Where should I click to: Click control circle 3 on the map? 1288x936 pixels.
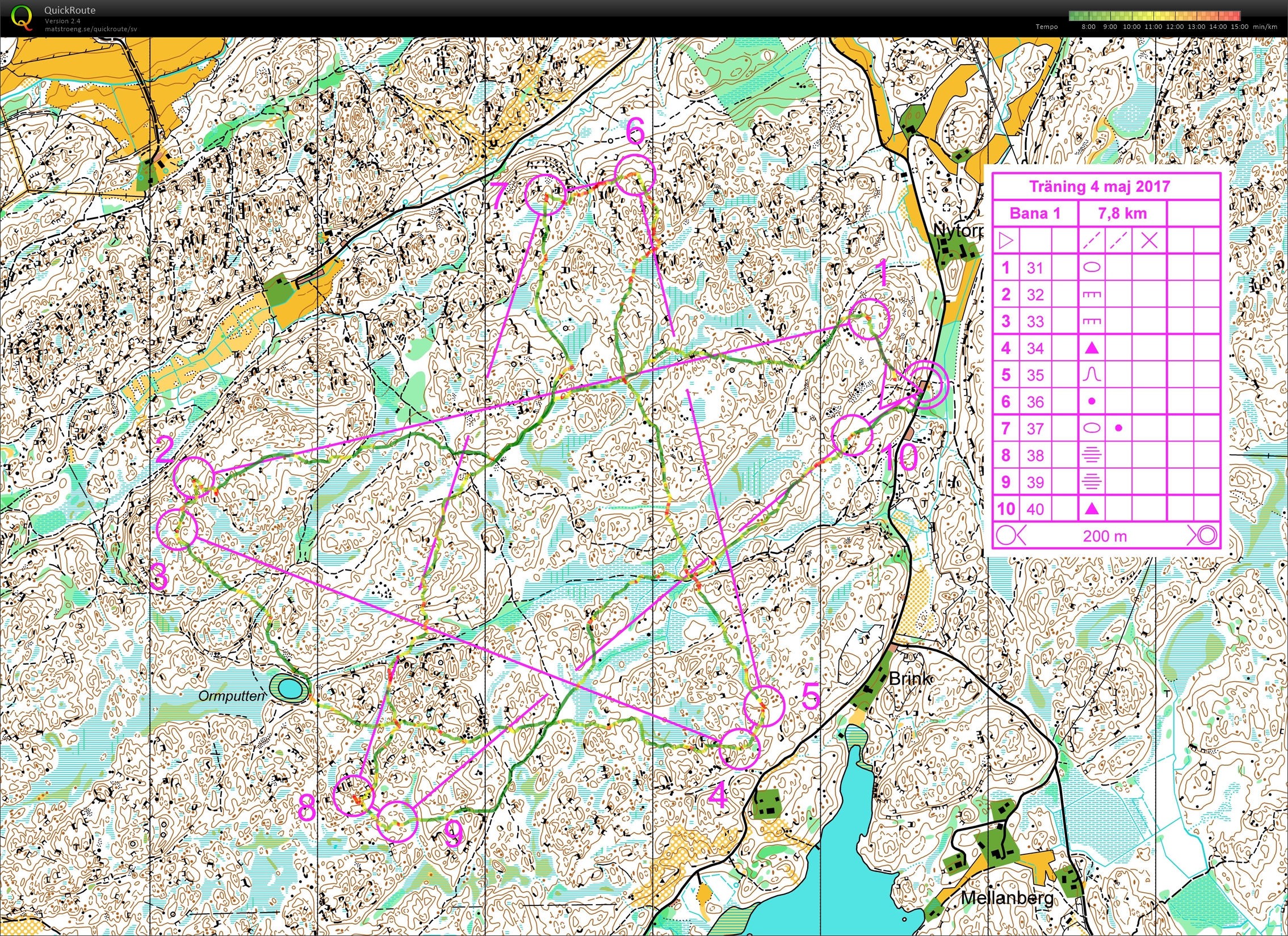coord(177,529)
